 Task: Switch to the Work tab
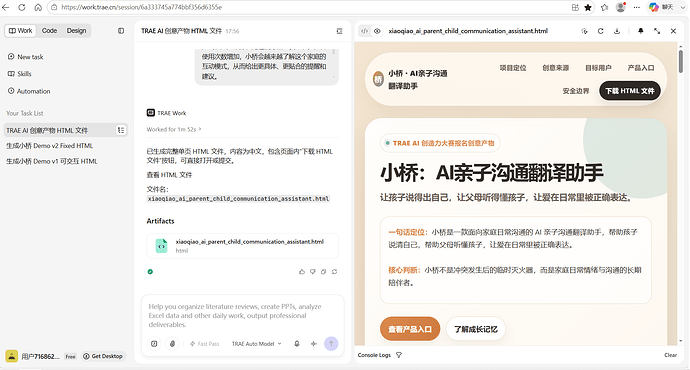(21, 31)
